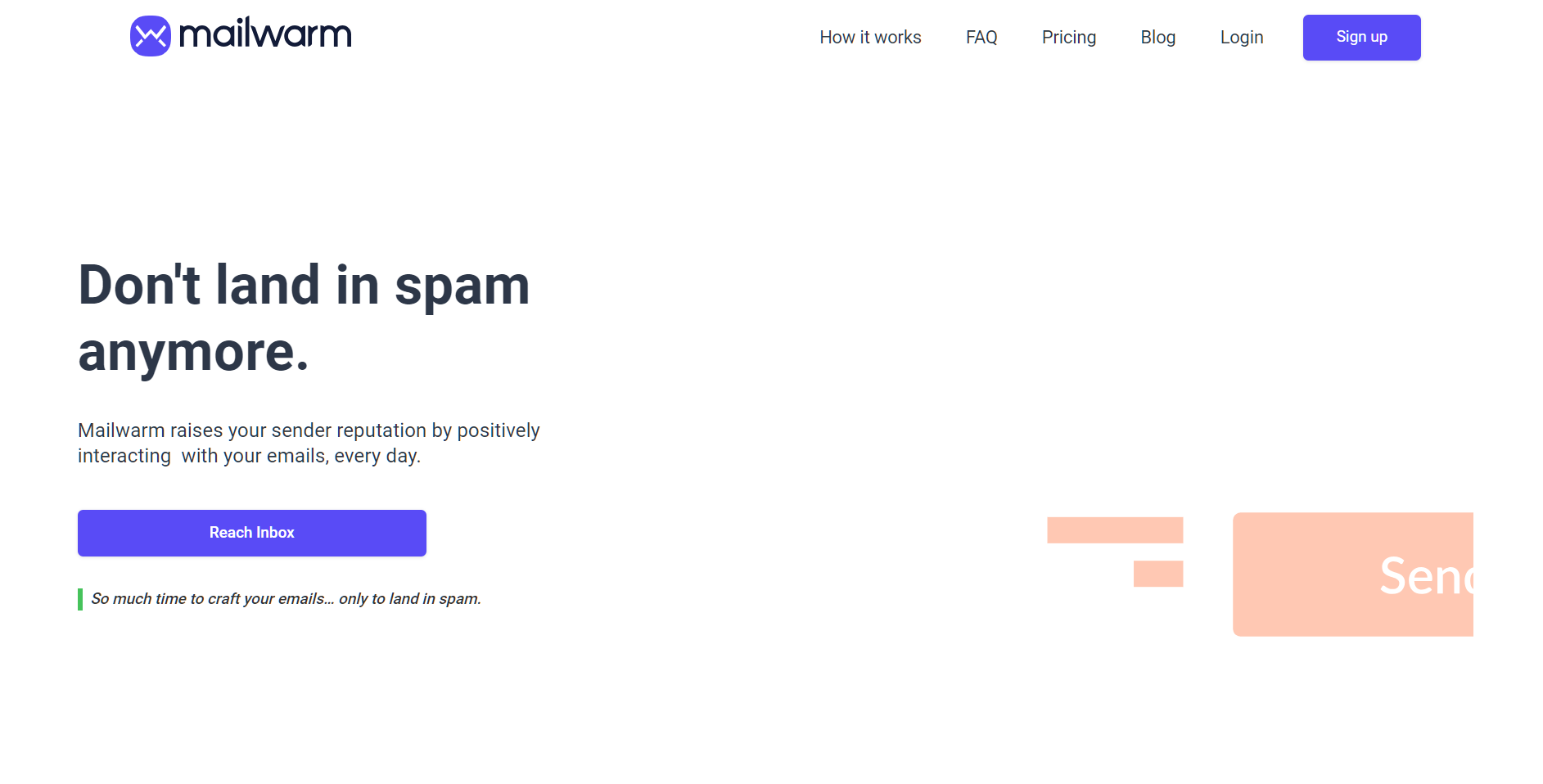Click the large salmon "Send" card
The height and width of the screenshot is (784, 1543).
pyautogui.click(x=1352, y=574)
